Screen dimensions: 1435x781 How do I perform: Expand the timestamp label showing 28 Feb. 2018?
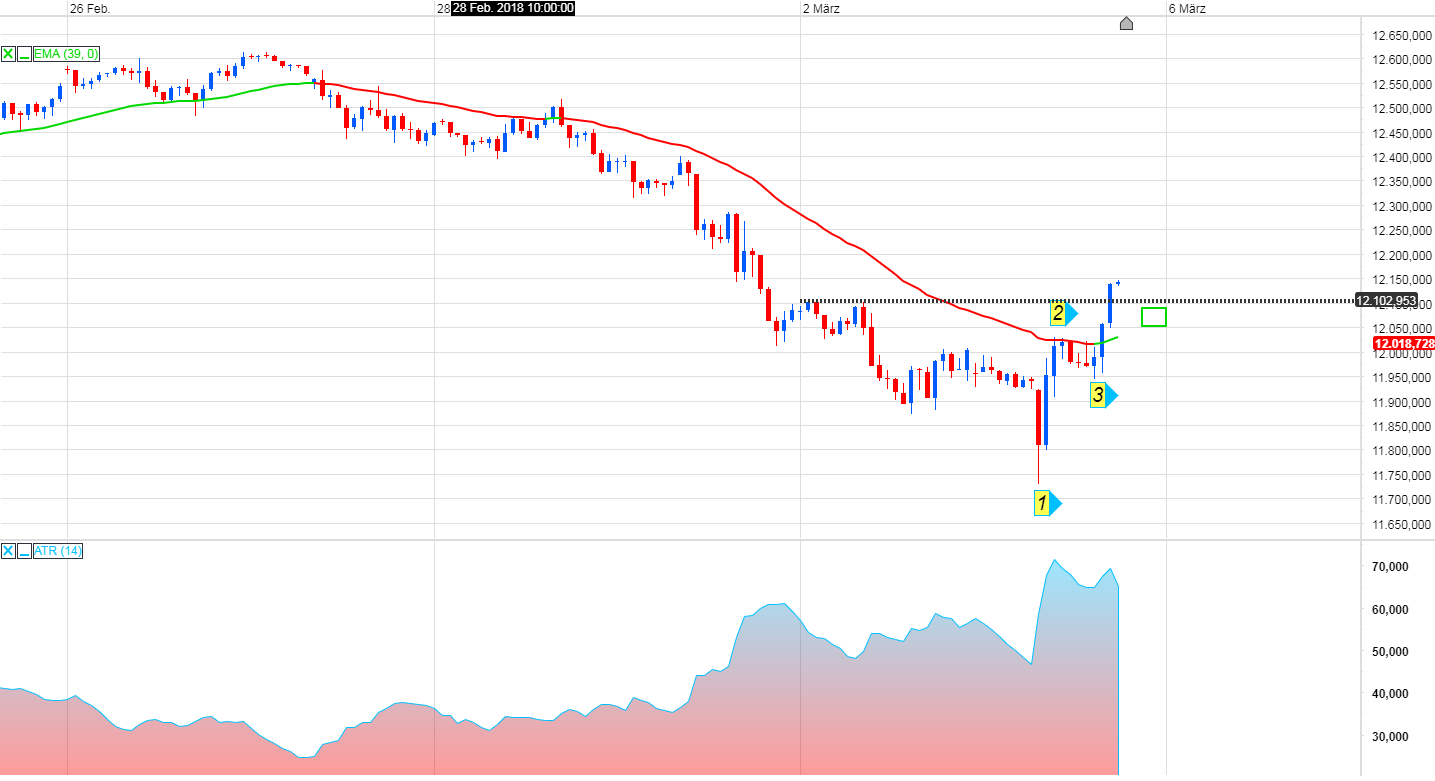point(512,8)
